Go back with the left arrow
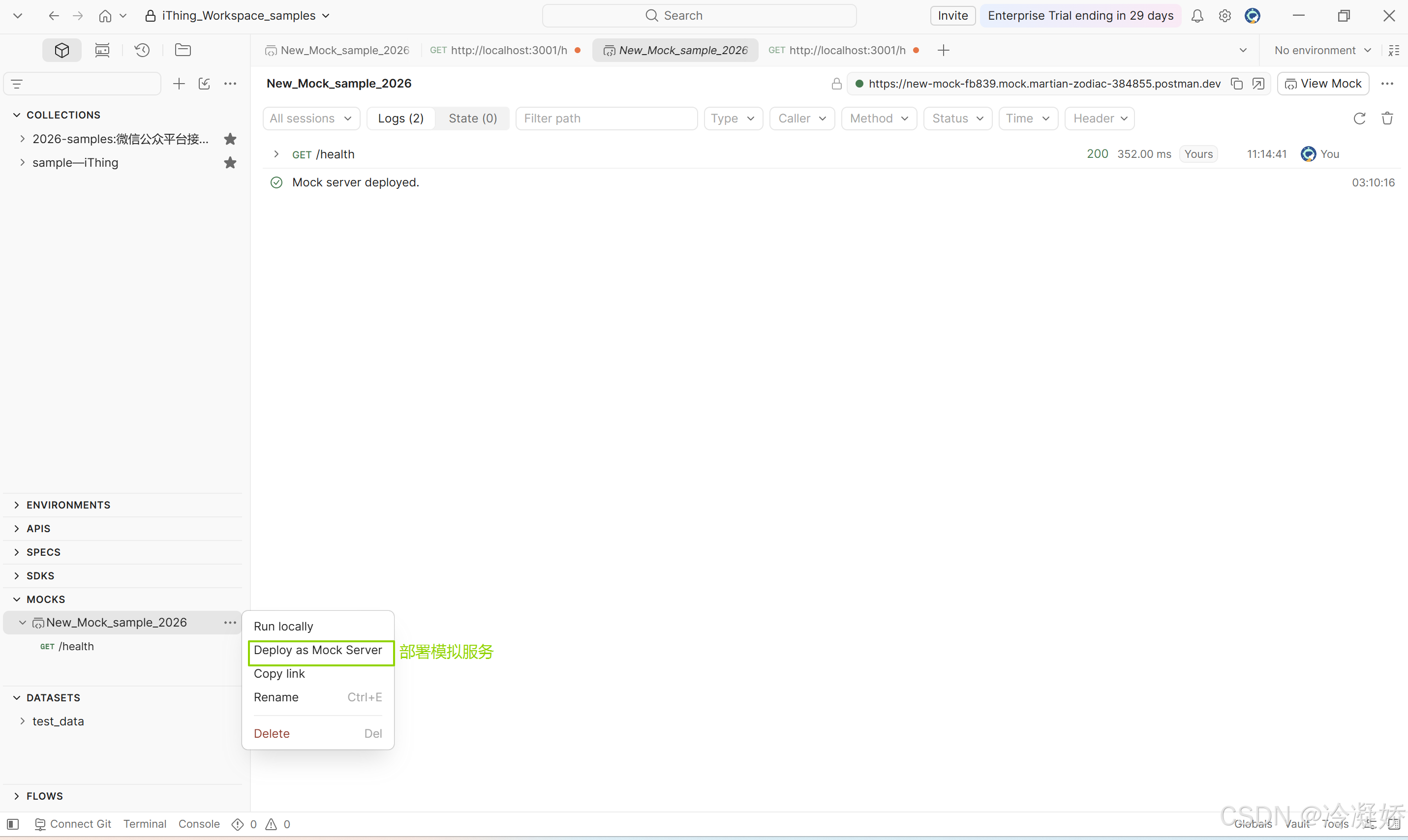 pyautogui.click(x=54, y=16)
